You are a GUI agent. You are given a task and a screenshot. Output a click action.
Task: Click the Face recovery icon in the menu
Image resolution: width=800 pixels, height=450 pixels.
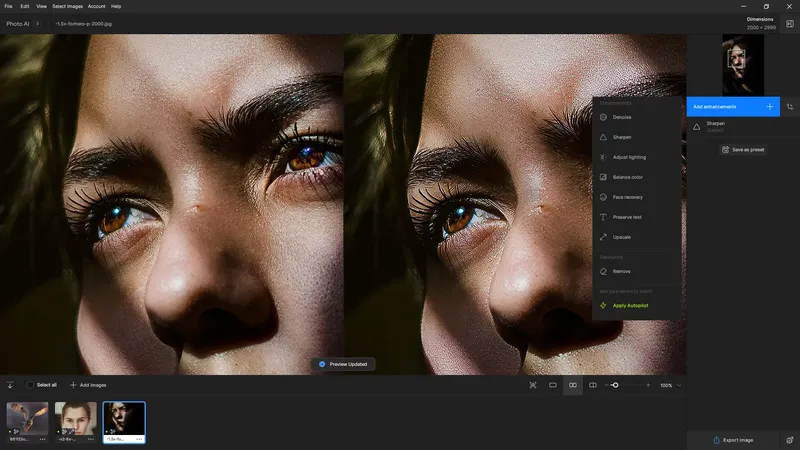(x=603, y=197)
